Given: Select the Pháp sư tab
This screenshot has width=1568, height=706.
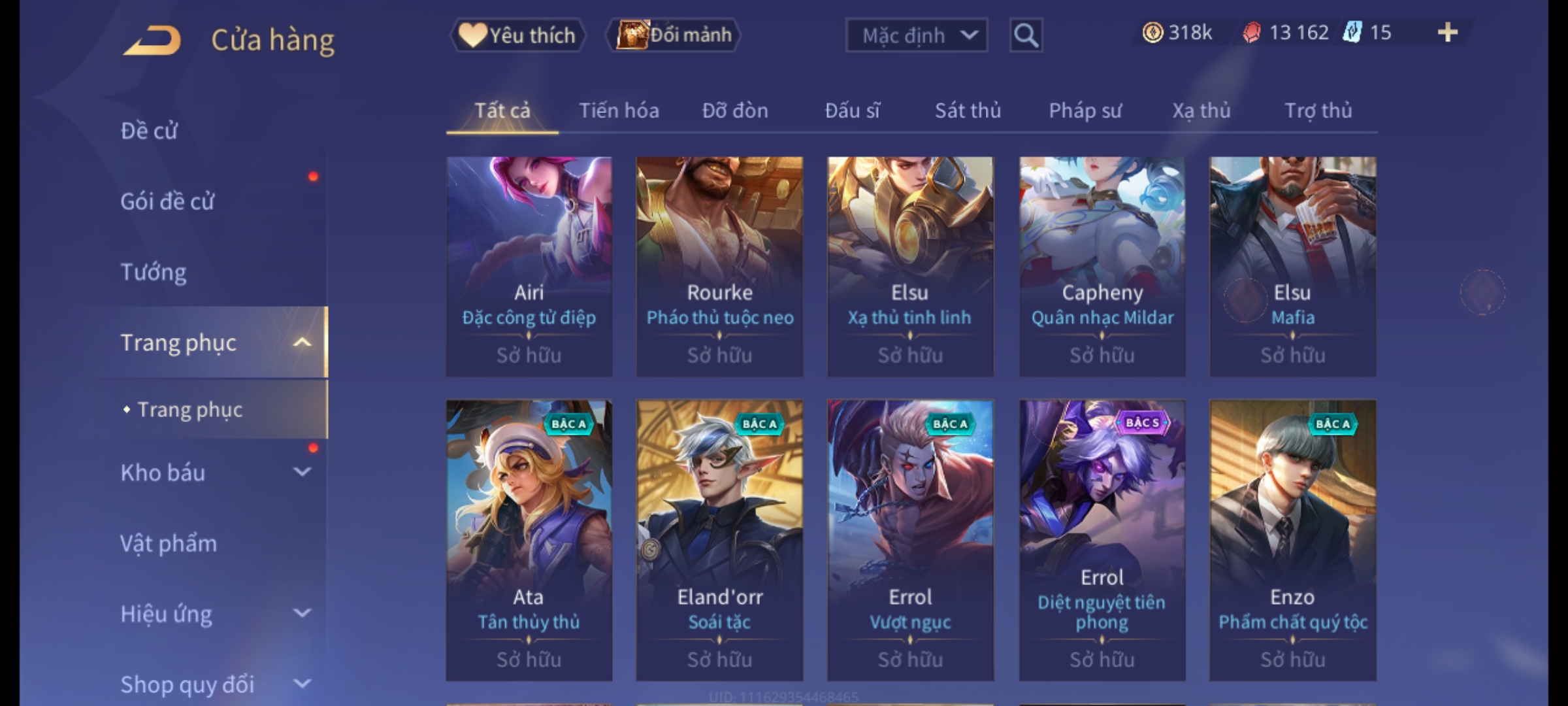Looking at the screenshot, I should click(x=1085, y=111).
